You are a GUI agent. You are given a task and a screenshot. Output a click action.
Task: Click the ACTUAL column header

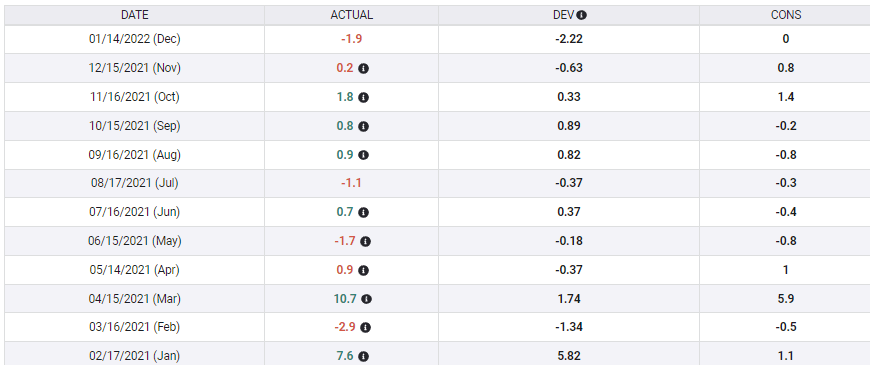coord(352,15)
